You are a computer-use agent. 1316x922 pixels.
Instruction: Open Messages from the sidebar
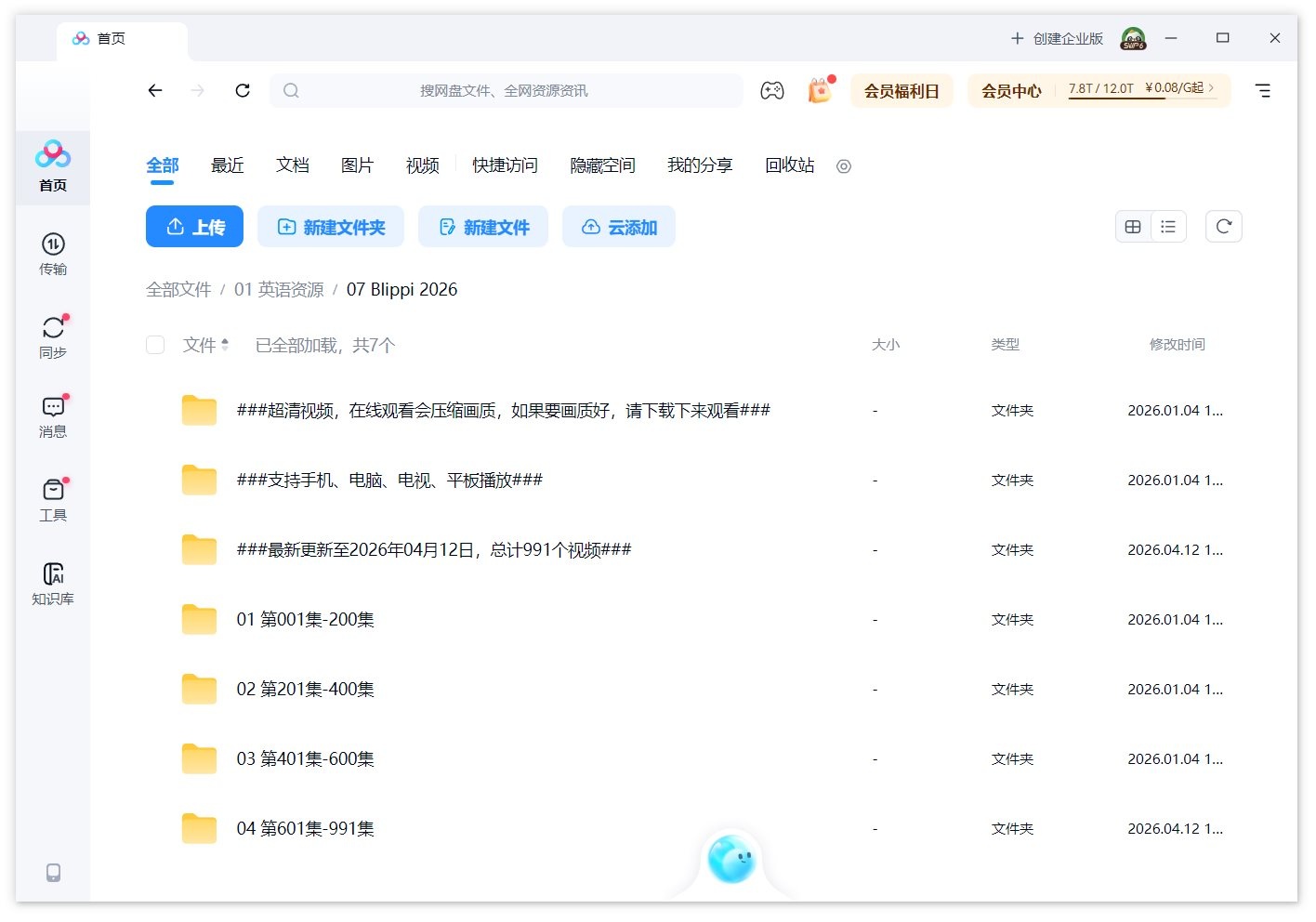[53, 415]
